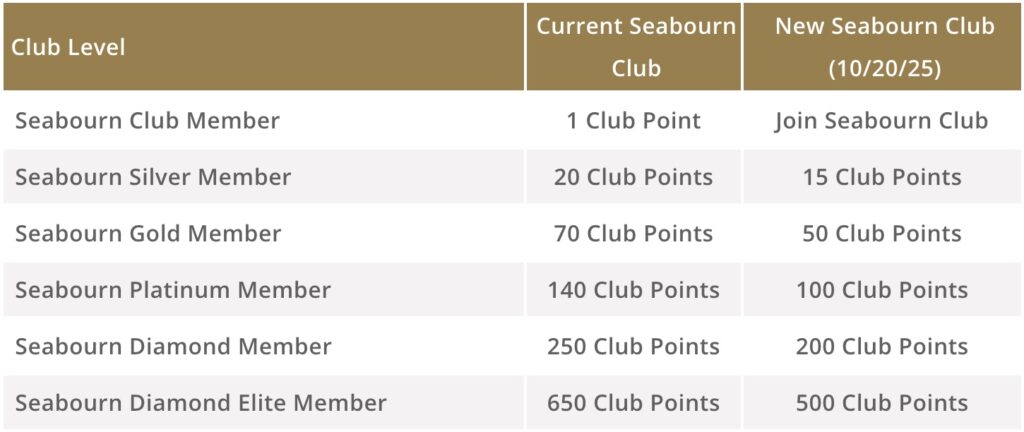Click the "Join Seabourn Club" cell
Viewport: 1024px width, 432px height.
881,121
